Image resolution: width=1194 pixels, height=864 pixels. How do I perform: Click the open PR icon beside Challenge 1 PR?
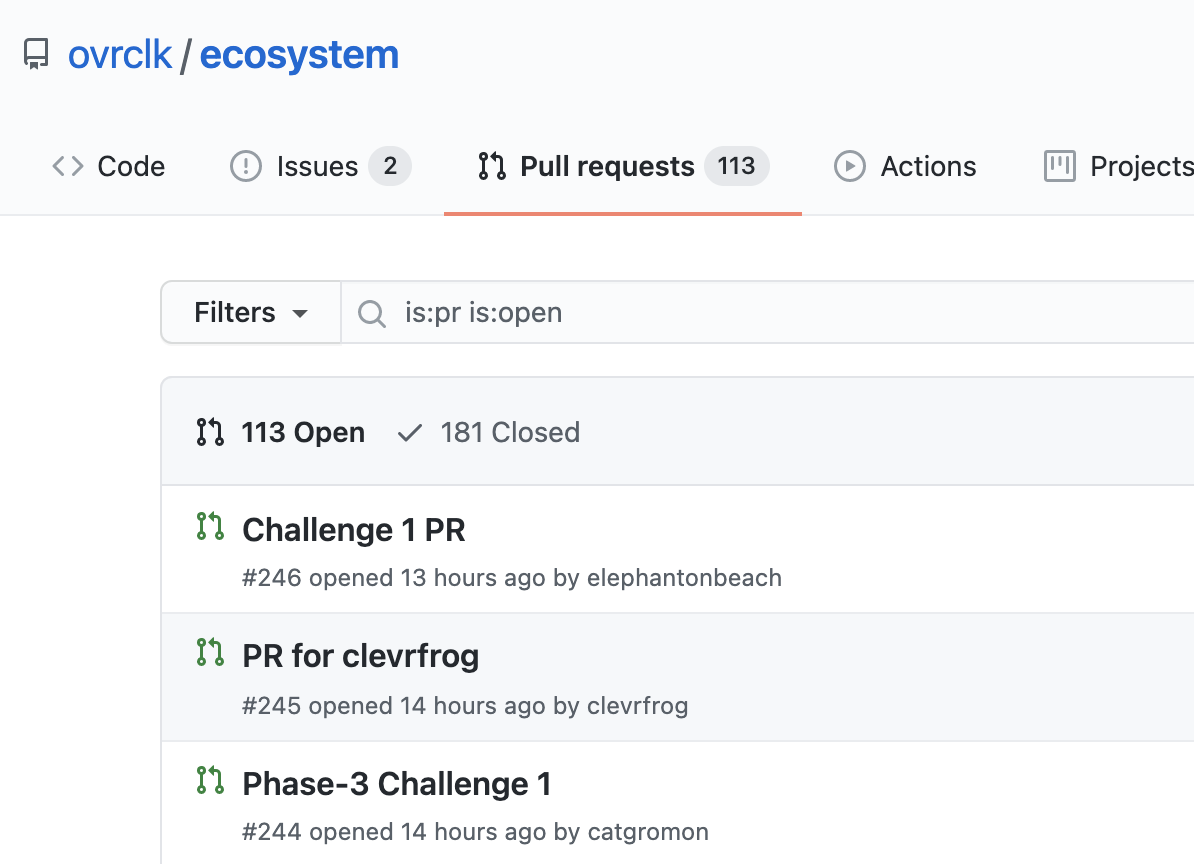(210, 526)
